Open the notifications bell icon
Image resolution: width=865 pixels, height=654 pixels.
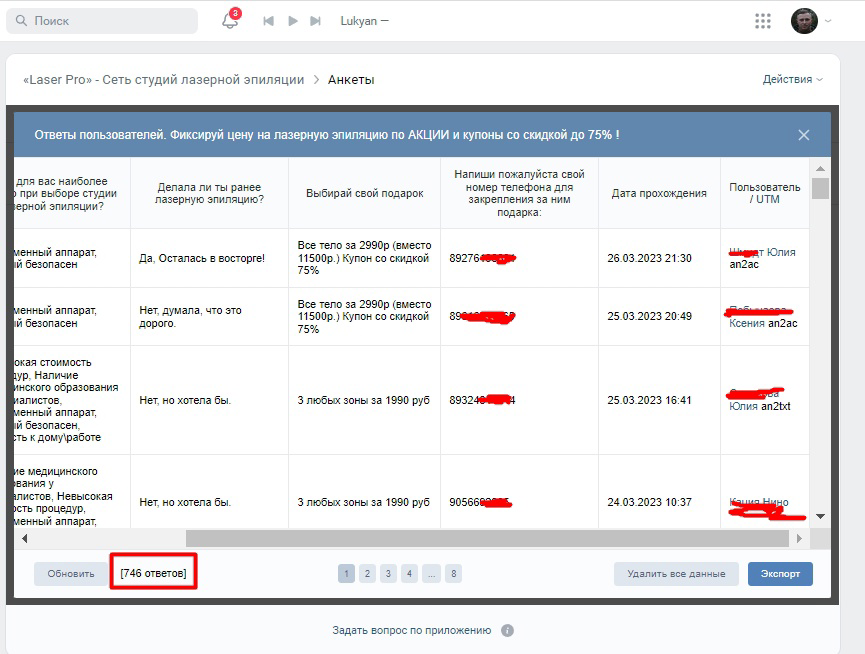pyautogui.click(x=231, y=20)
